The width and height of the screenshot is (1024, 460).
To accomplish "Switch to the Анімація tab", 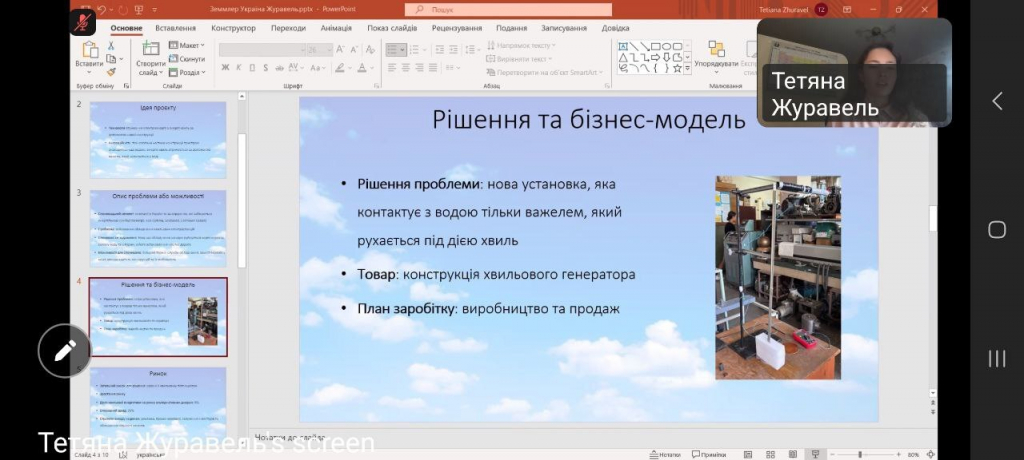I will point(336,28).
